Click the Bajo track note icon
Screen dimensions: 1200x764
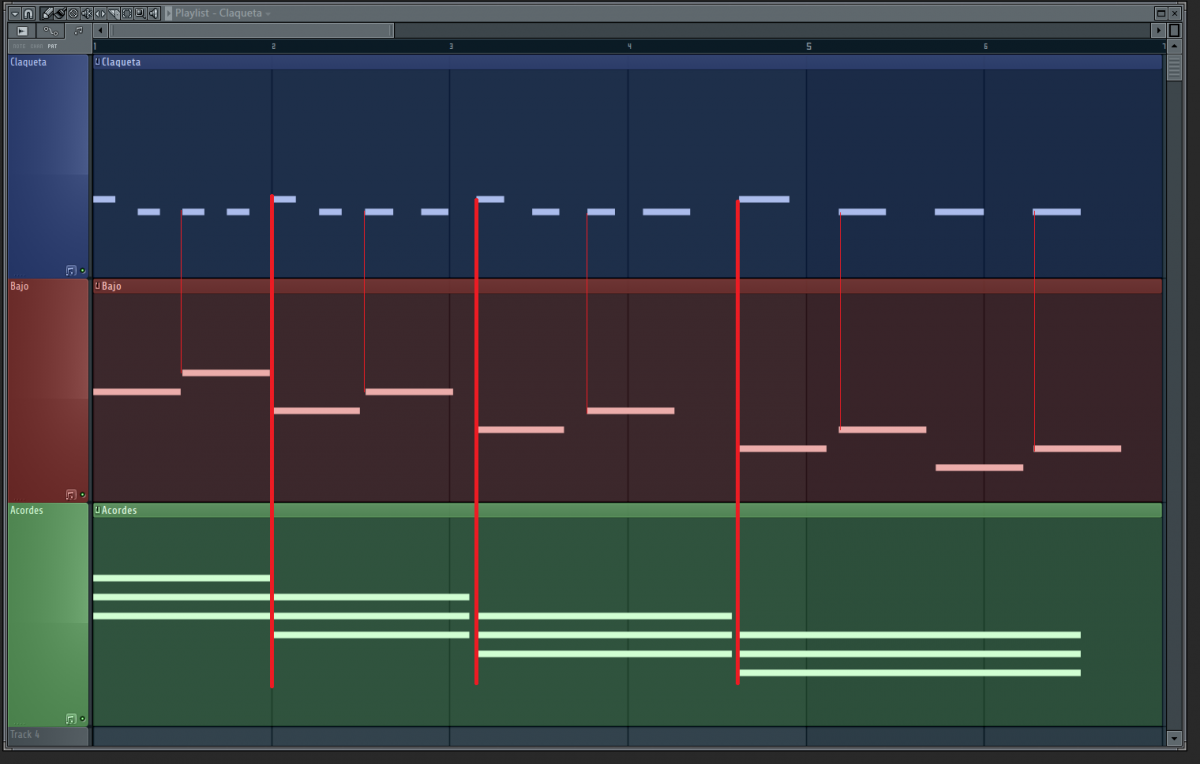pyautogui.click(x=71, y=494)
